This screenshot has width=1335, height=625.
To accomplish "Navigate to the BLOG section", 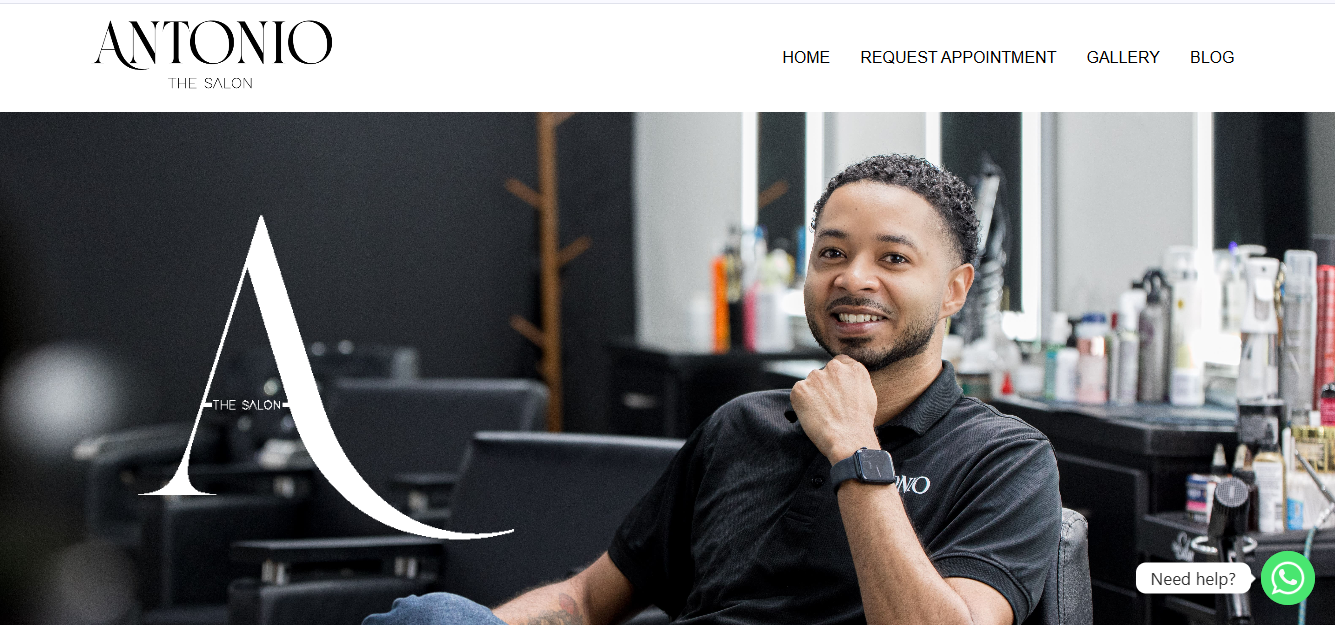I will (x=1212, y=57).
